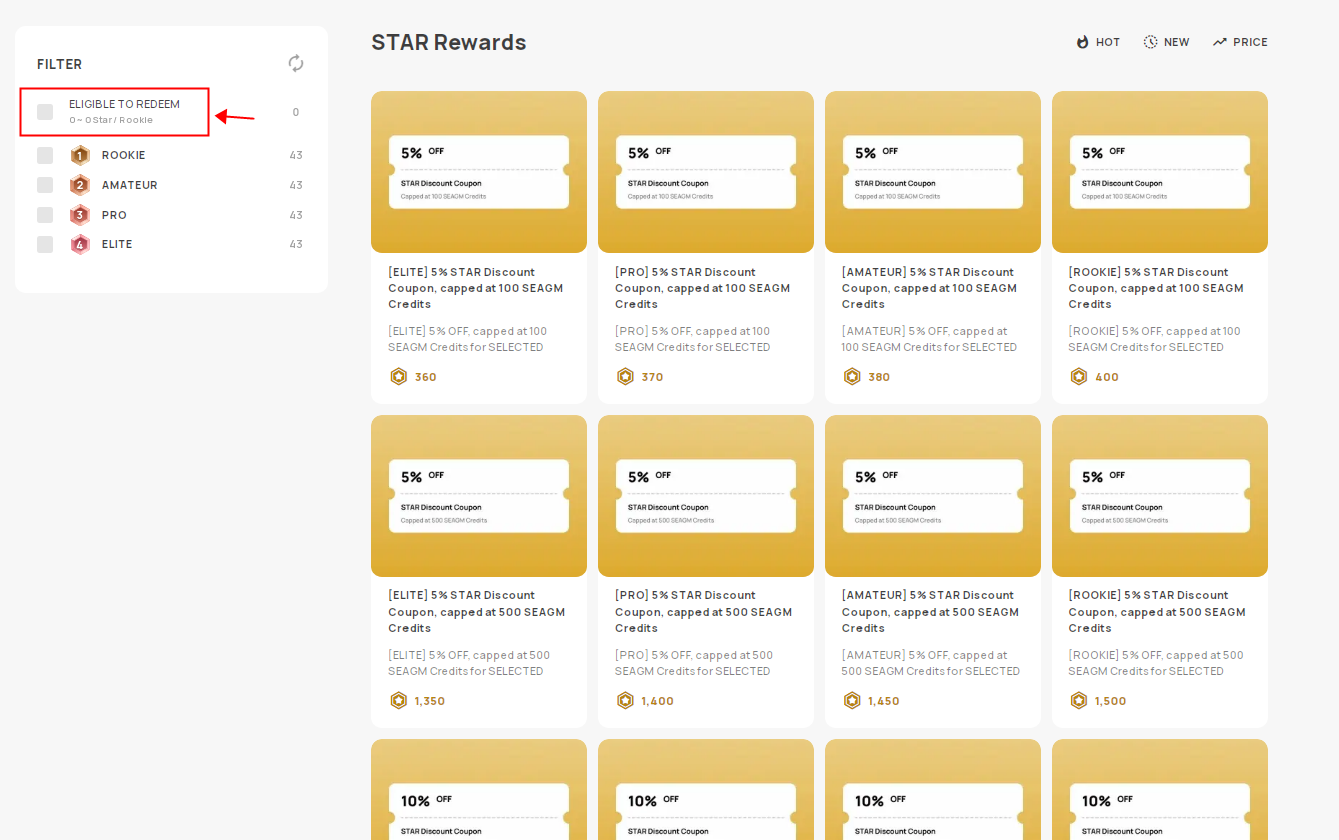Click the star coin icon beside 400

tap(1079, 376)
